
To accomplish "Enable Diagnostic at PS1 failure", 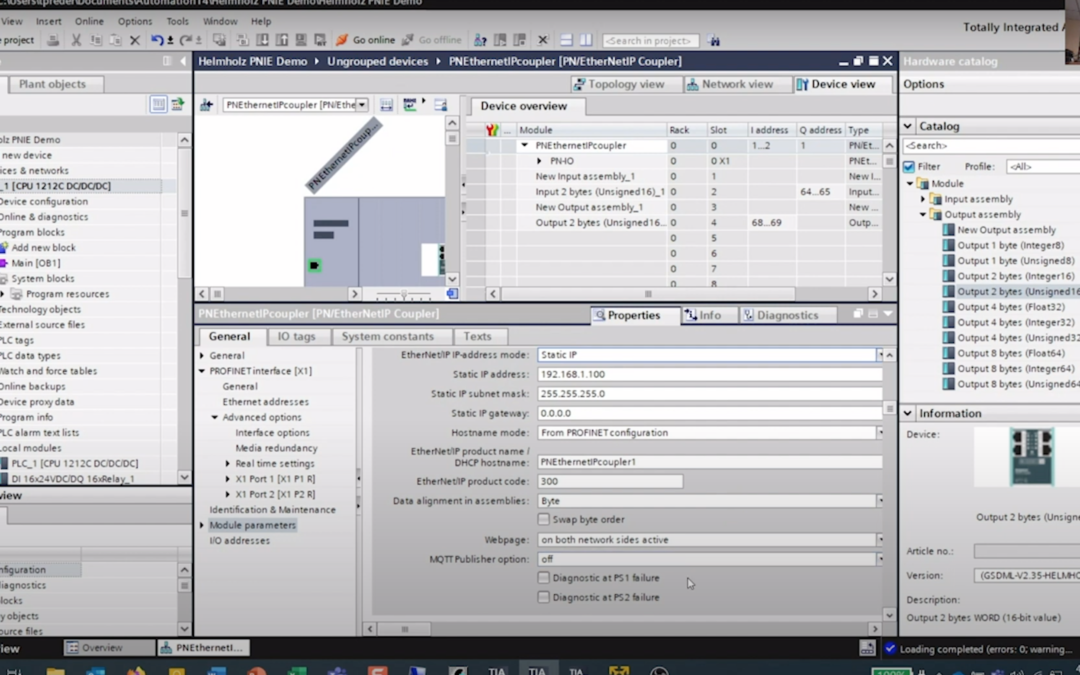I will pos(543,578).
